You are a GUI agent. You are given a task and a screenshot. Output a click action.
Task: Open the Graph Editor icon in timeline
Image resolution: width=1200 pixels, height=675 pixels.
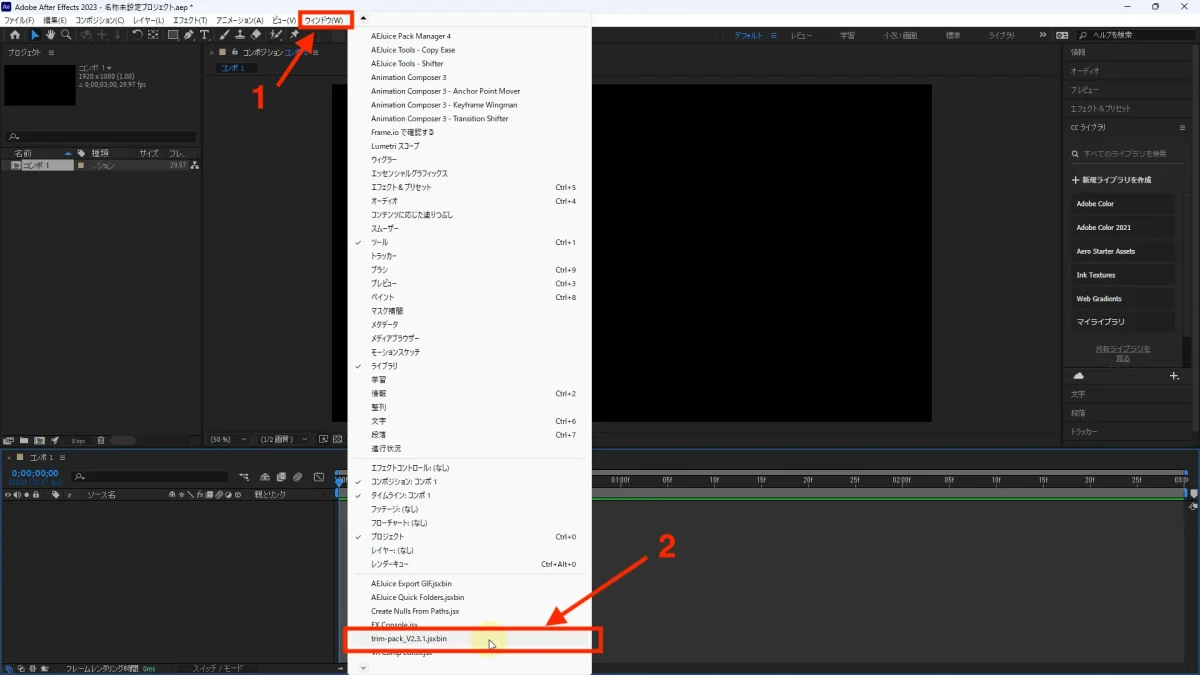click(318, 477)
